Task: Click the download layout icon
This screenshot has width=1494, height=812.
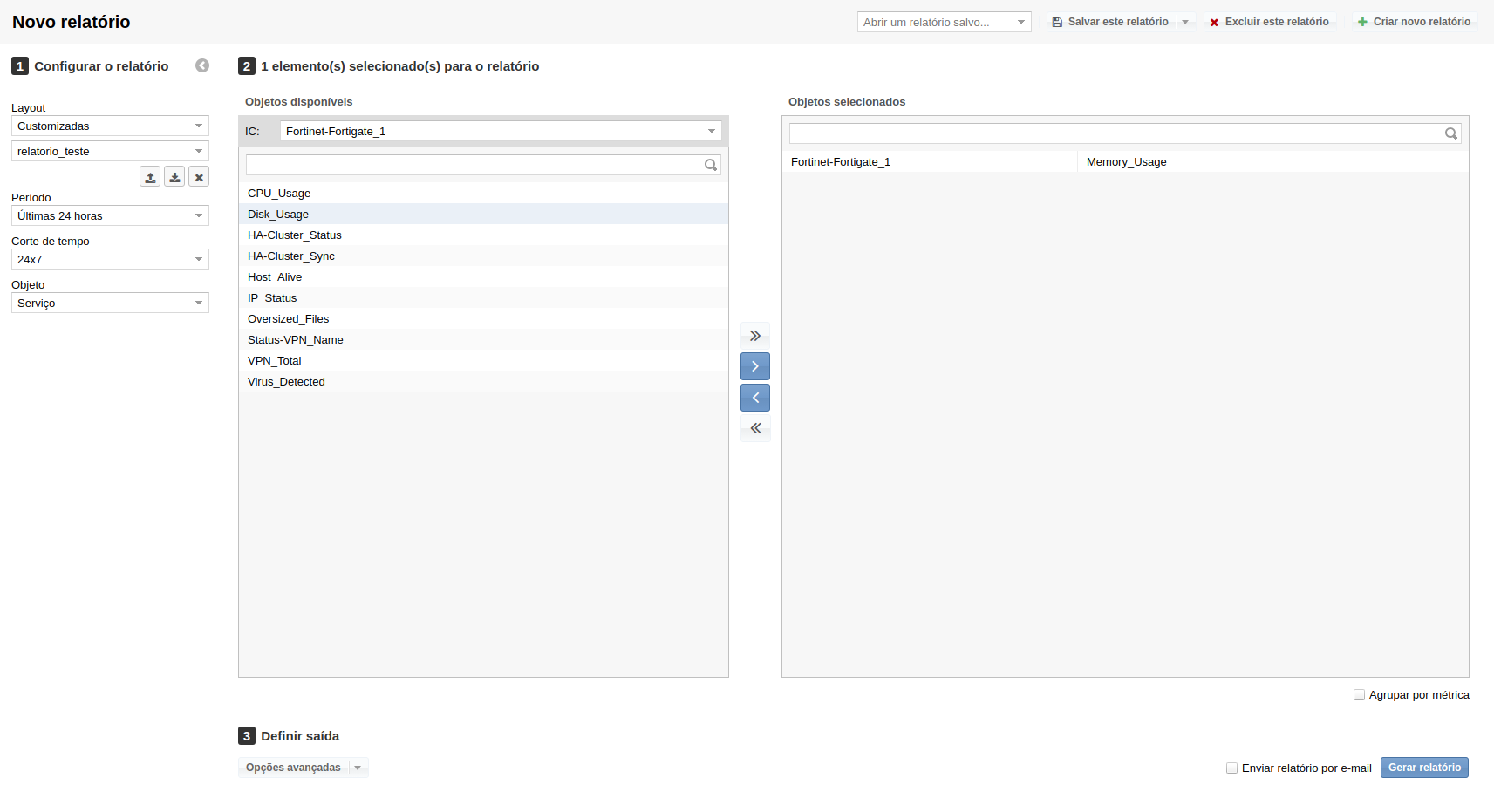Action: click(174, 177)
